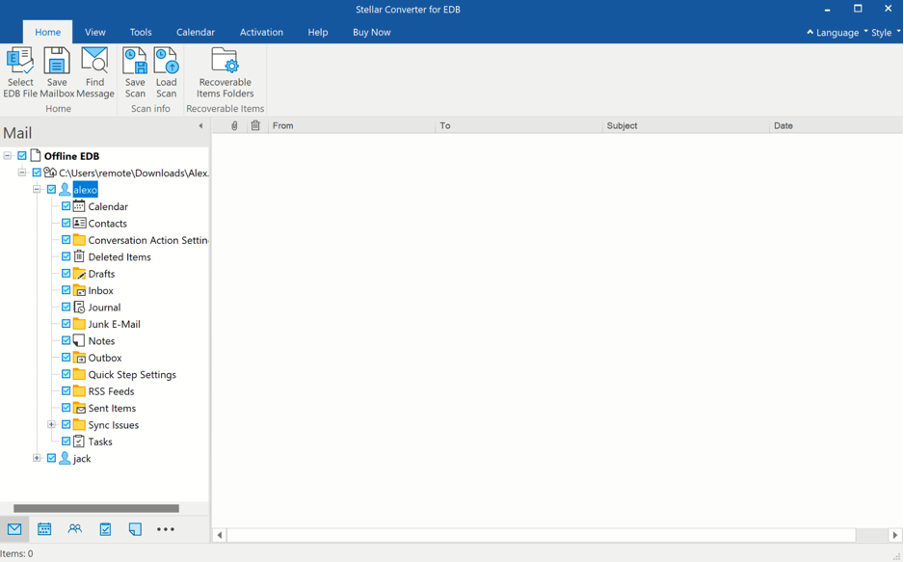Click the message list scroll-left arrow
This screenshot has height=562, width=904.
tap(220, 535)
